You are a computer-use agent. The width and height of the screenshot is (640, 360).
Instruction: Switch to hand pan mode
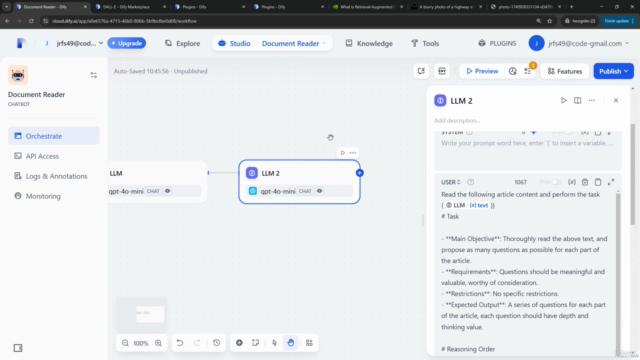pos(291,343)
